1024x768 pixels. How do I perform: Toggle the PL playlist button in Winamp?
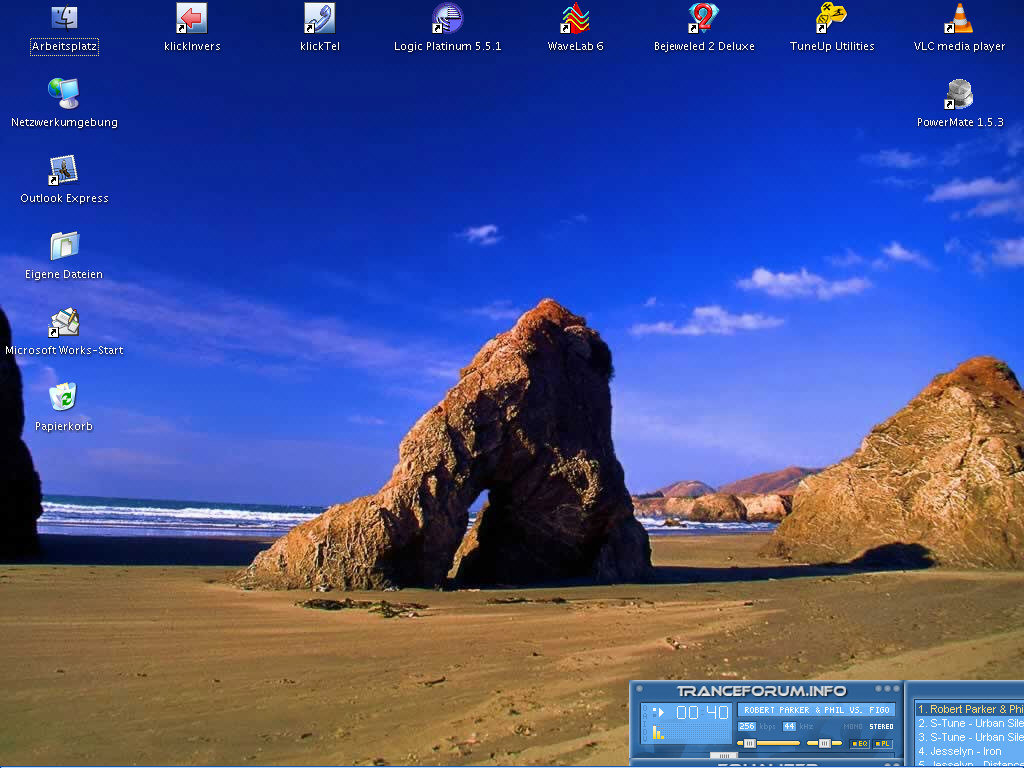point(883,744)
